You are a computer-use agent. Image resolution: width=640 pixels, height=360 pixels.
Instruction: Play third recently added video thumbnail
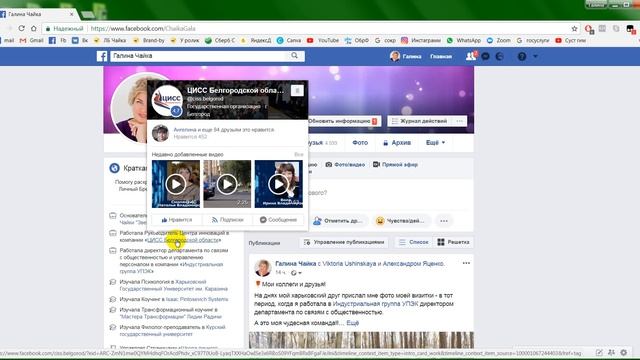(x=279, y=184)
